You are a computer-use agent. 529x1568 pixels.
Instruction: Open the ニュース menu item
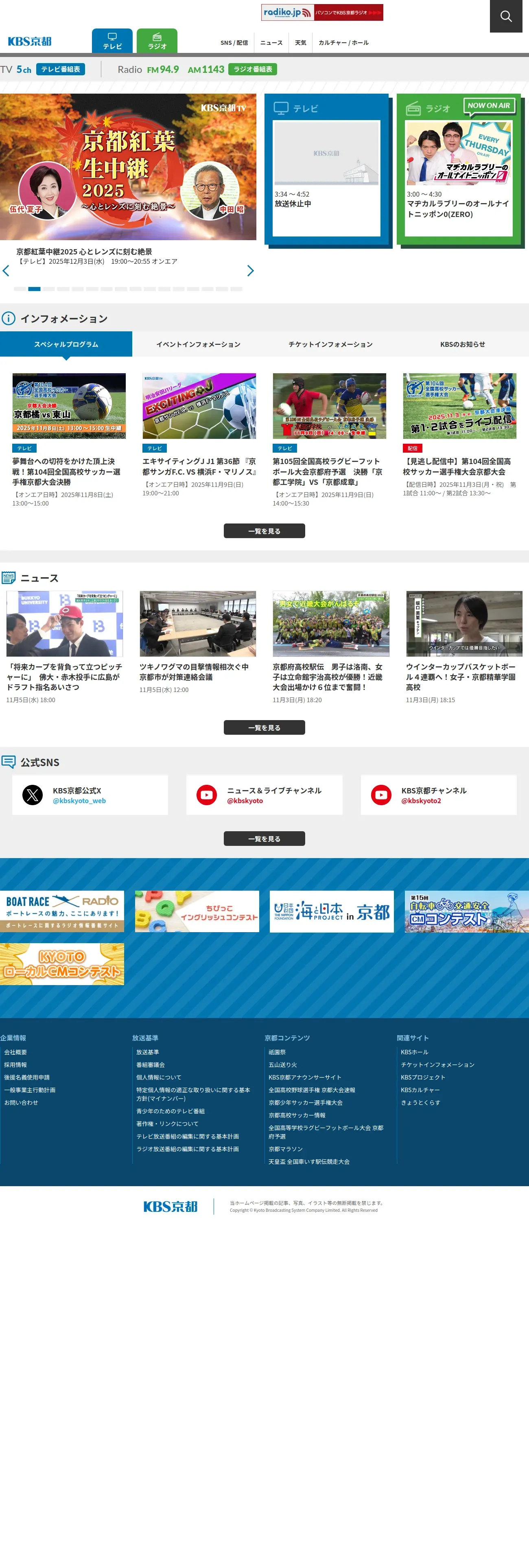tap(271, 43)
